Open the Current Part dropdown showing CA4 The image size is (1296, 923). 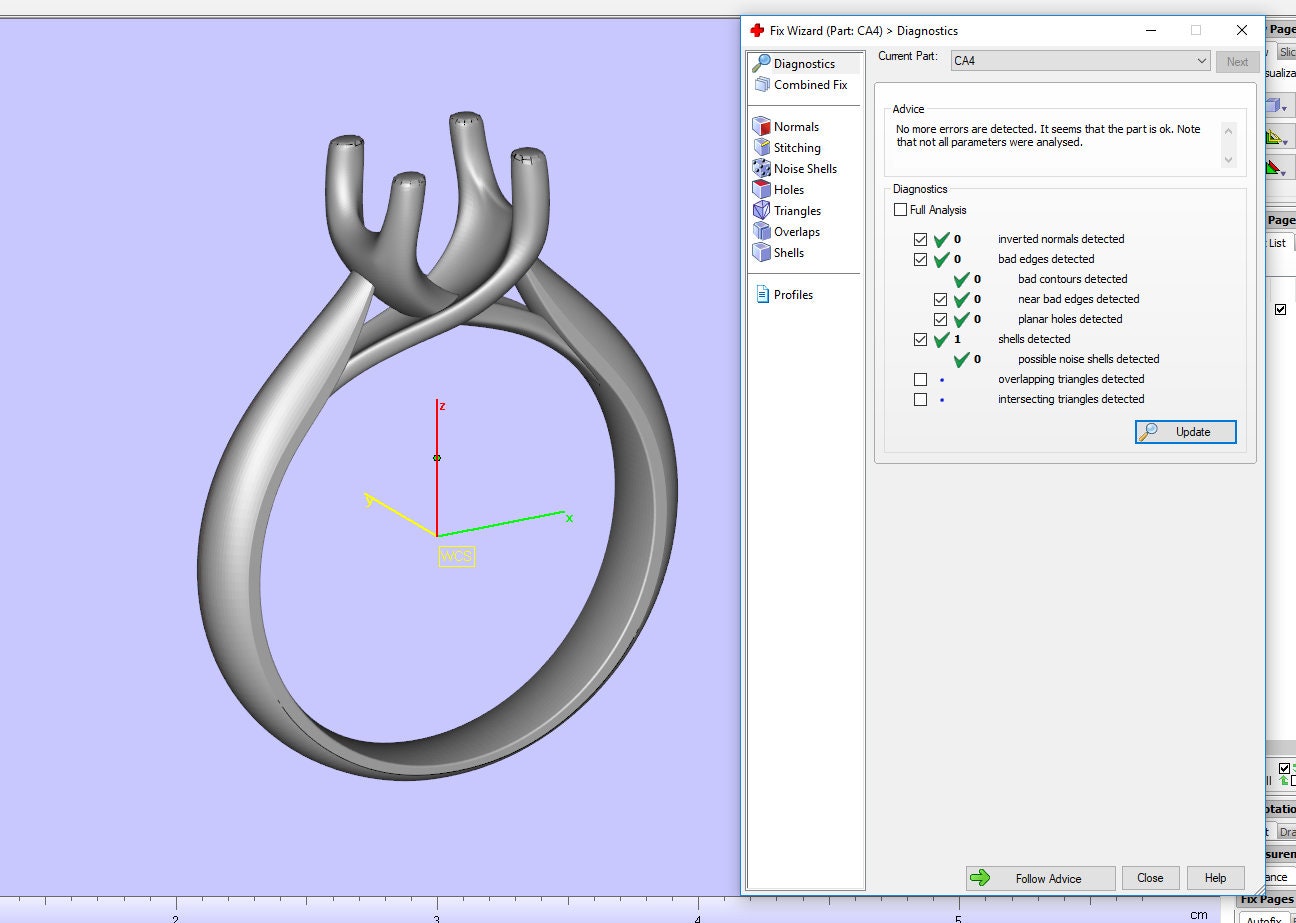coord(1203,60)
